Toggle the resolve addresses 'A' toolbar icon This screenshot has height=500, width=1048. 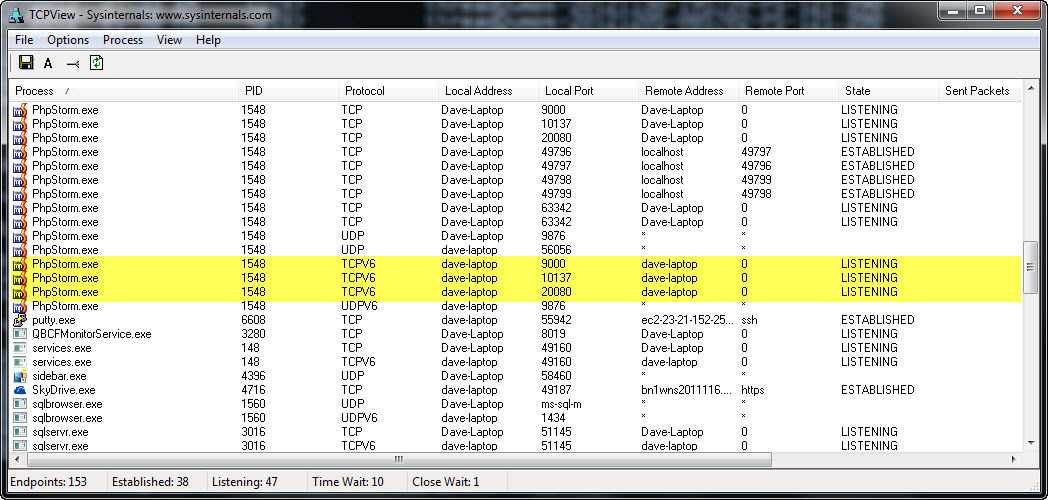pos(48,64)
